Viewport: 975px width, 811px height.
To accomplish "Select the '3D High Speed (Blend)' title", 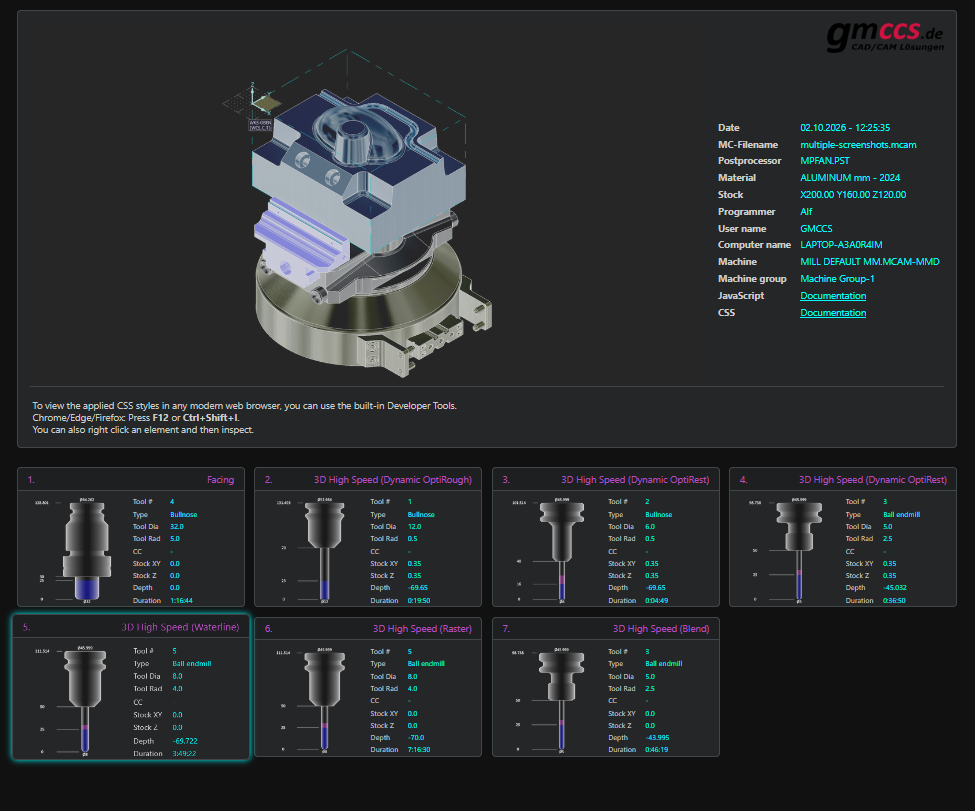I will [661, 629].
